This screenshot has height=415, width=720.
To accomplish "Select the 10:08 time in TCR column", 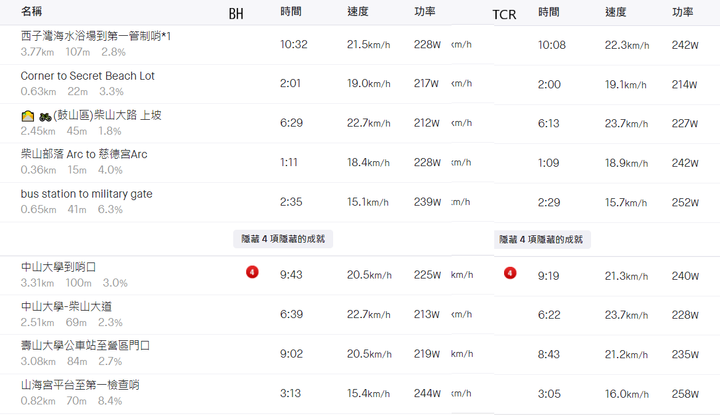I will [x=551, y=45].
